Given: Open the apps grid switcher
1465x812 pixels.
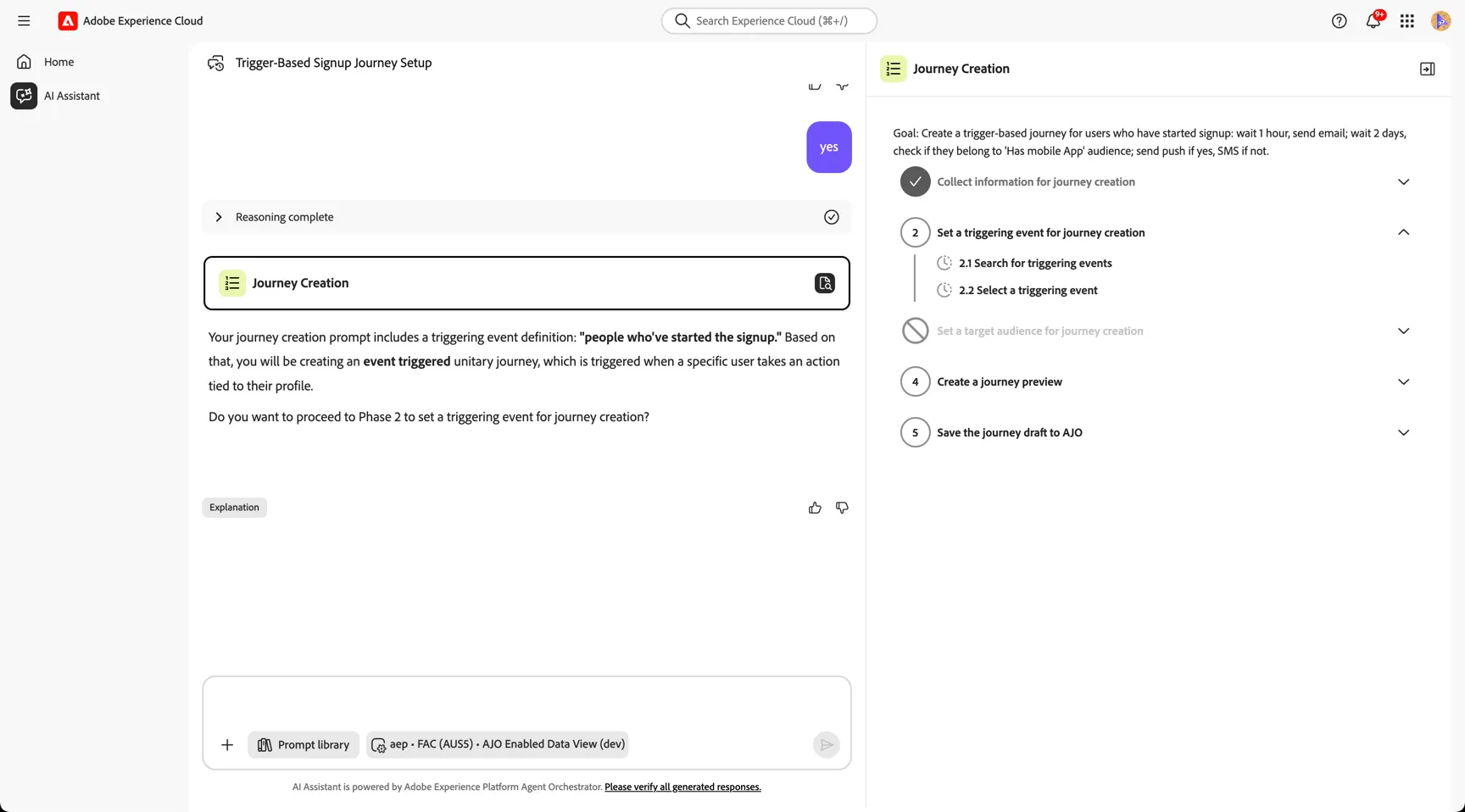Looking at the screenshot, I should [x=1407, y=21].
